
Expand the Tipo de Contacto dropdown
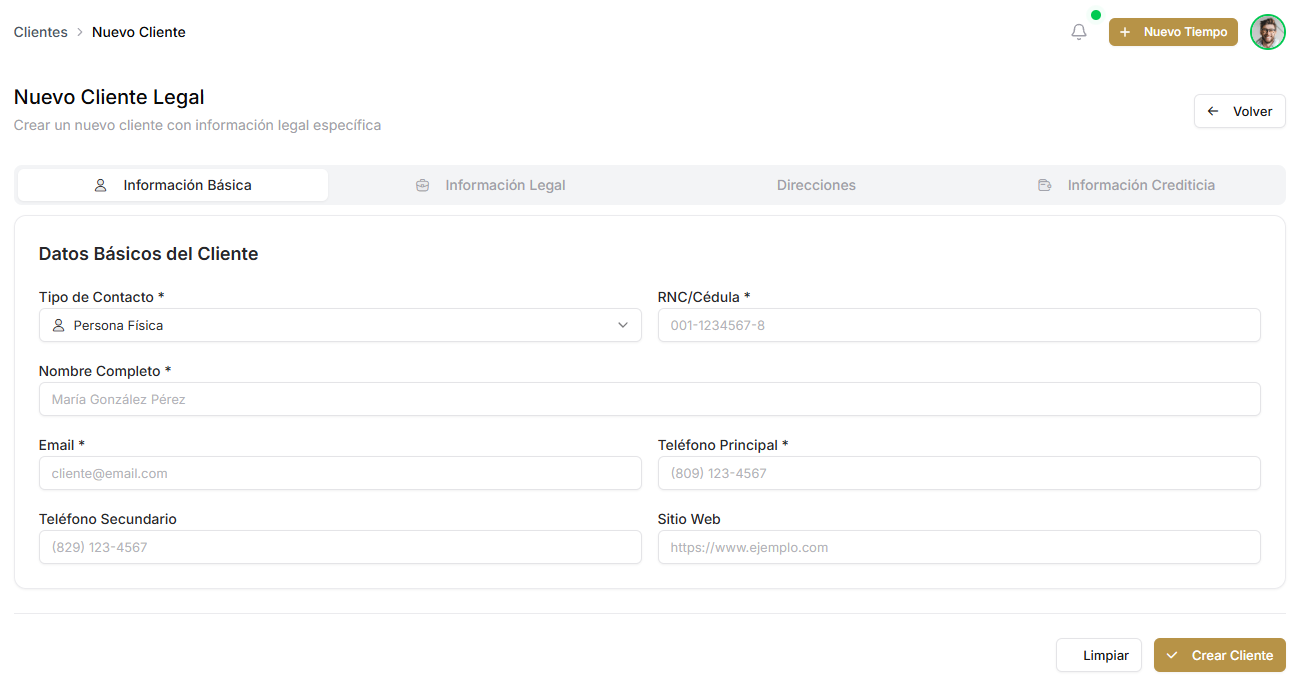point(340,325)
